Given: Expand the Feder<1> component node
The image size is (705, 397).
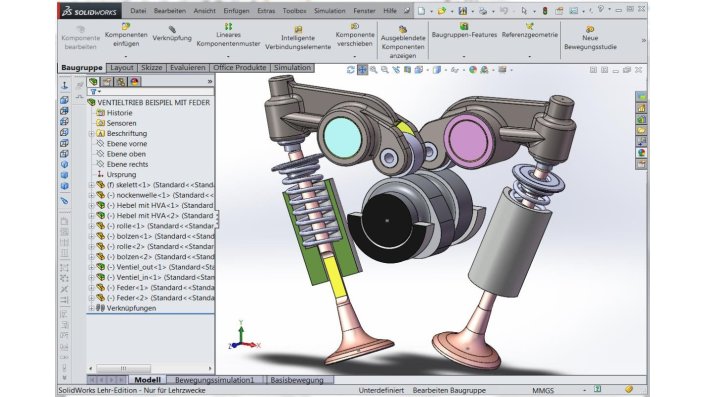Looking at the screenshot, I should 92,288.
